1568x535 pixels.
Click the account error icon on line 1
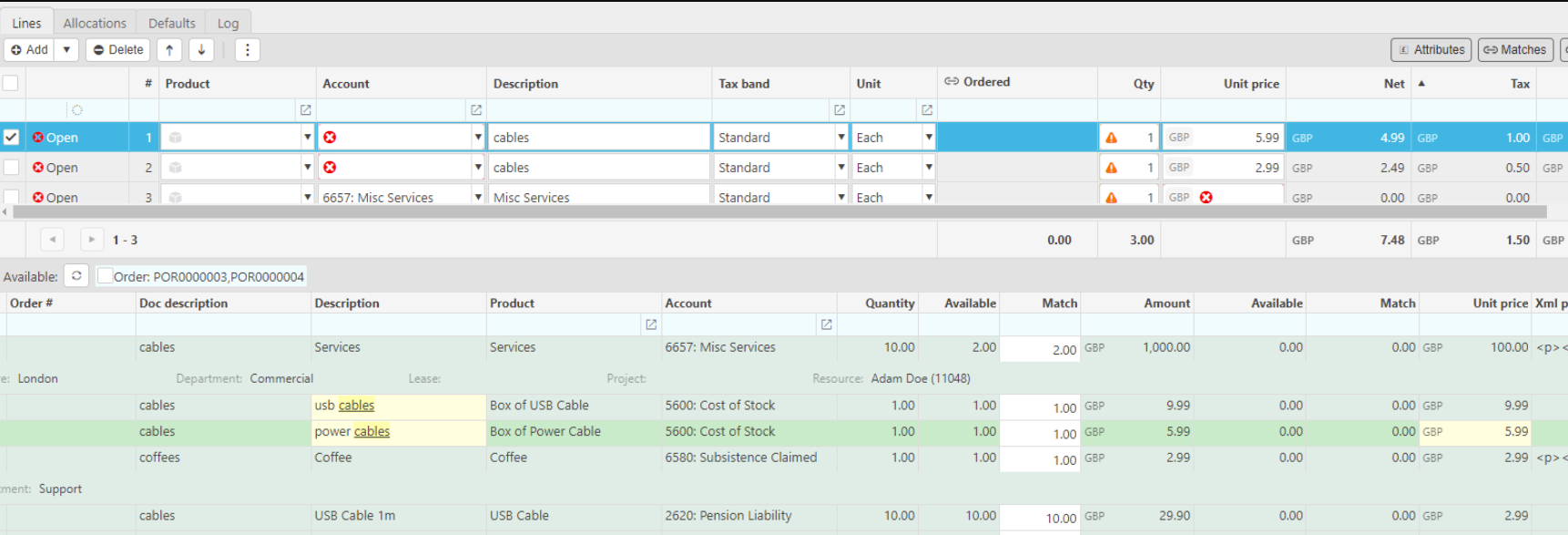point(330,138)
